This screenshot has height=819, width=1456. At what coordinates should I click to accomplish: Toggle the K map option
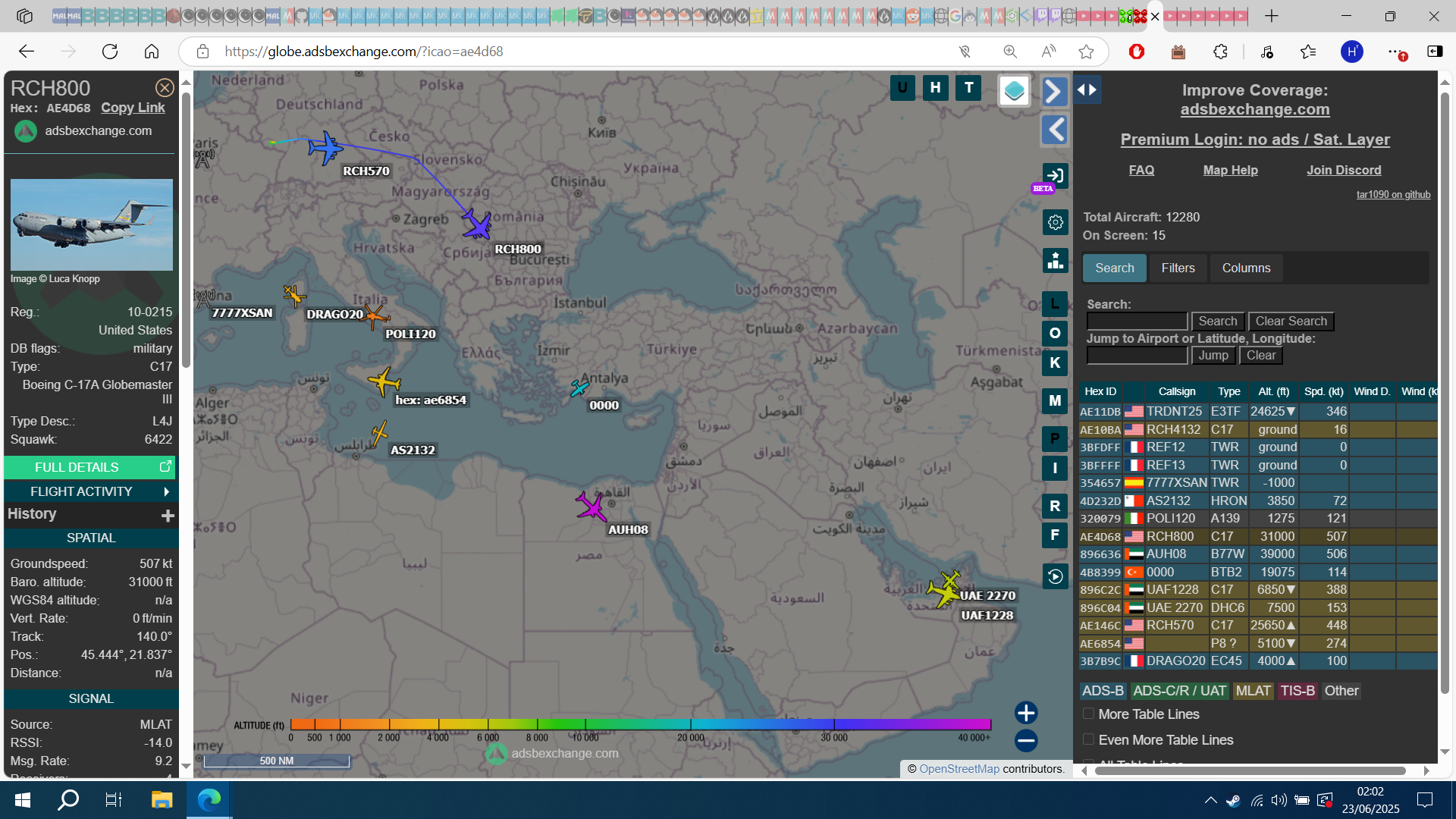tap(1055, 362)
